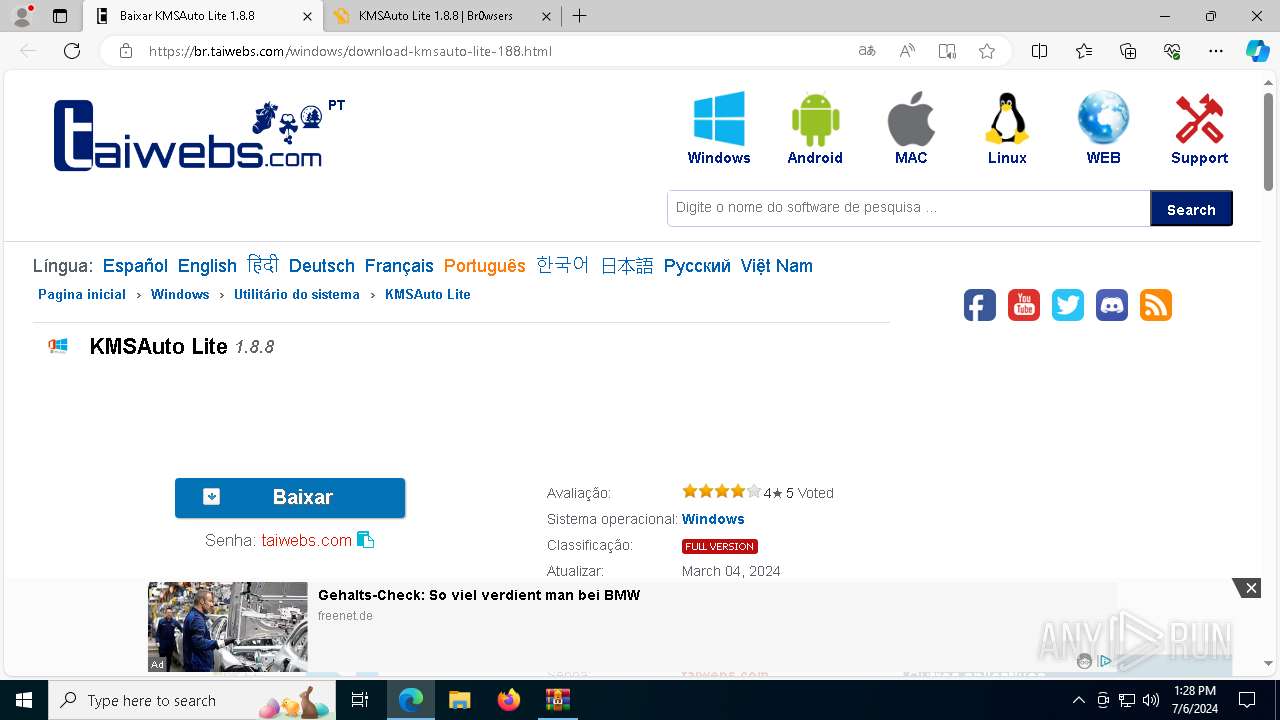Open a new browser tab
Viewport: 1280px width, 720px height.
579,16
